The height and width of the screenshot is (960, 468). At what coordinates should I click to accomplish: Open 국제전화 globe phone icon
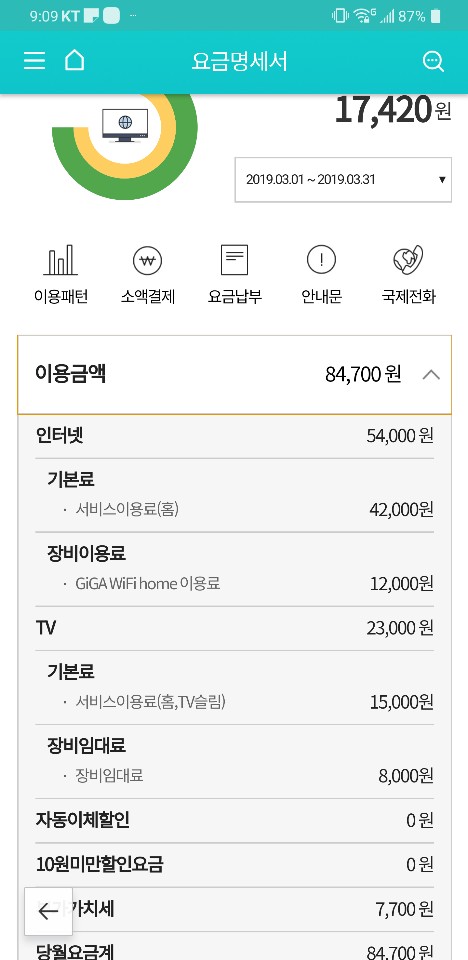[x=408, y=260]
